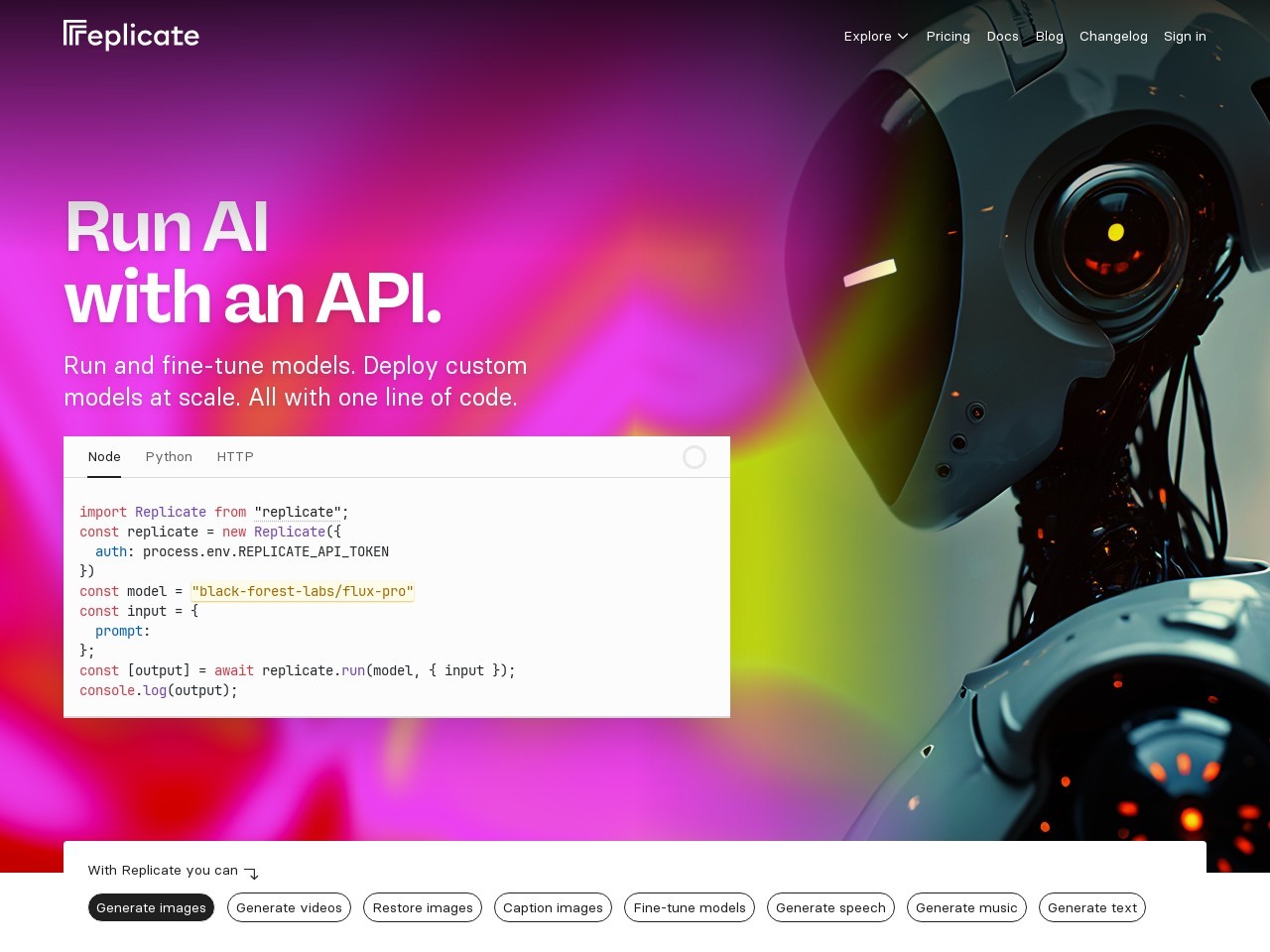Select the Node code tab
The width and height of the screenshot is (1270, 952).
pyautogui.click(x=104, y=457)
